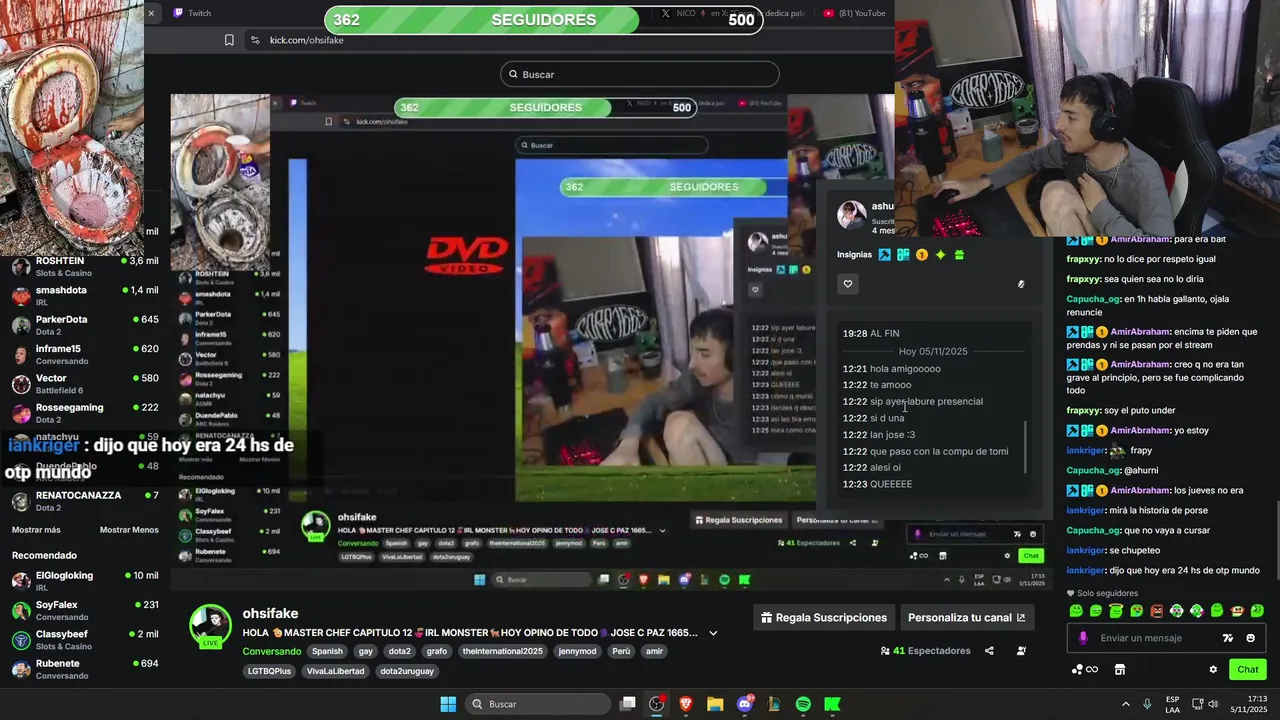1280x720 pixels.
Task: Select the dota2 tag
Action: (400, 651)
